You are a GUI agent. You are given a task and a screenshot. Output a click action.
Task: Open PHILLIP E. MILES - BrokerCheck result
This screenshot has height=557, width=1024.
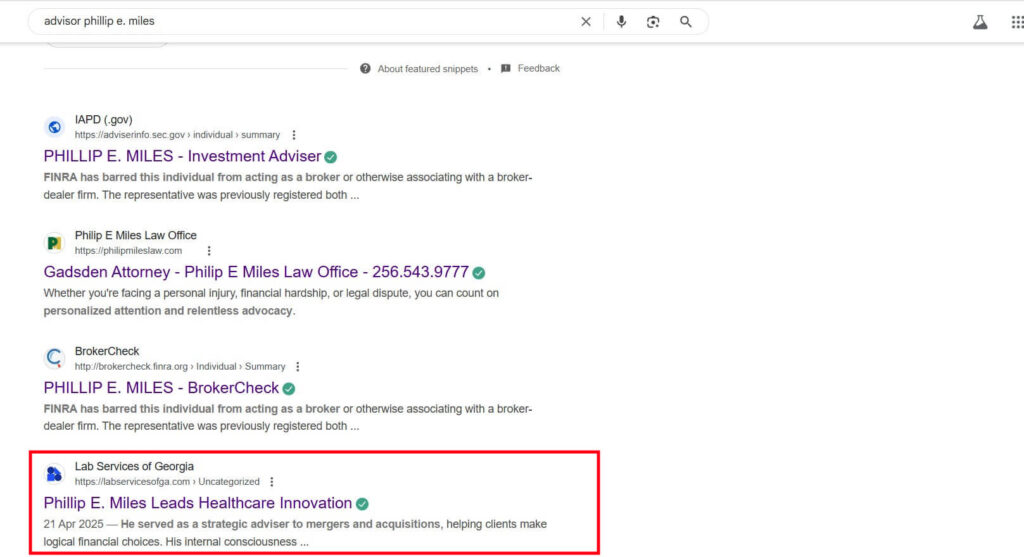click(161, 388)
